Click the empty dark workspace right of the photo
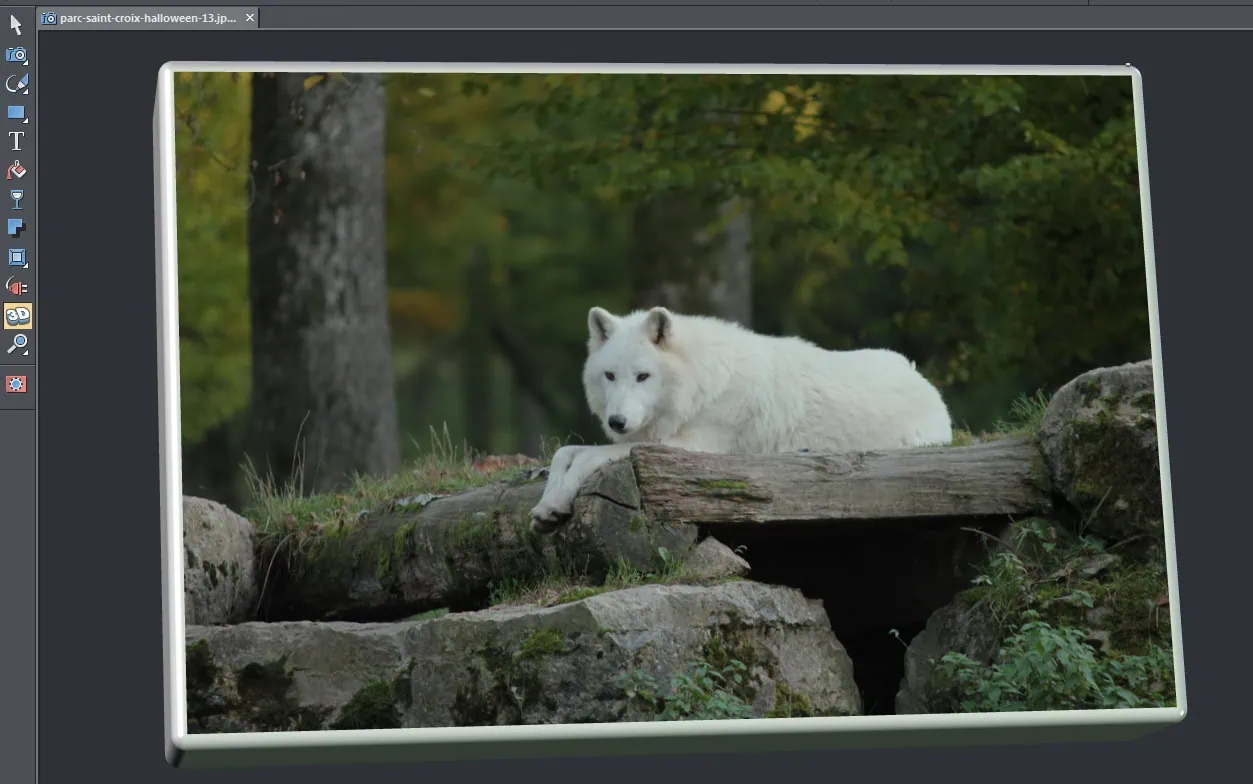 tap(1215, 400)
